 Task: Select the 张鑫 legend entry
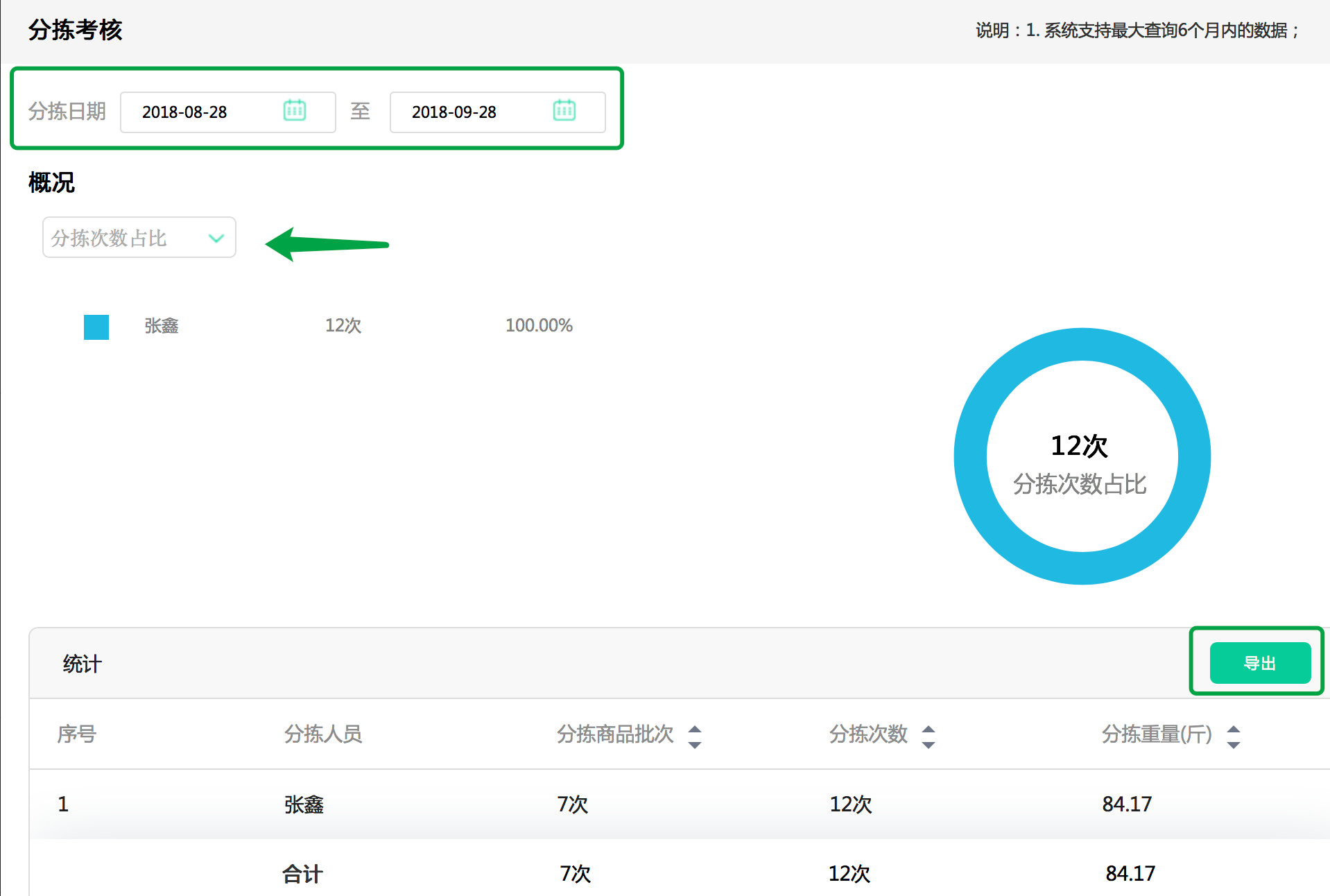(x=161, y=326)
